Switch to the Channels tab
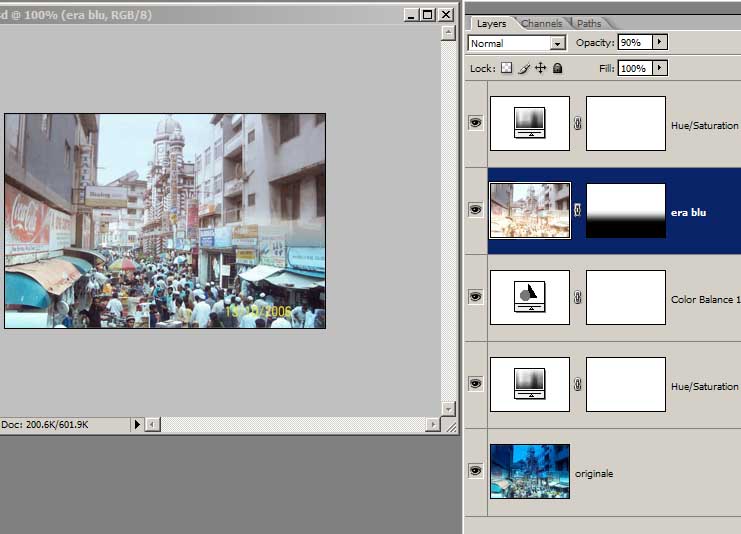741x534 pixels. click(542, 23)
